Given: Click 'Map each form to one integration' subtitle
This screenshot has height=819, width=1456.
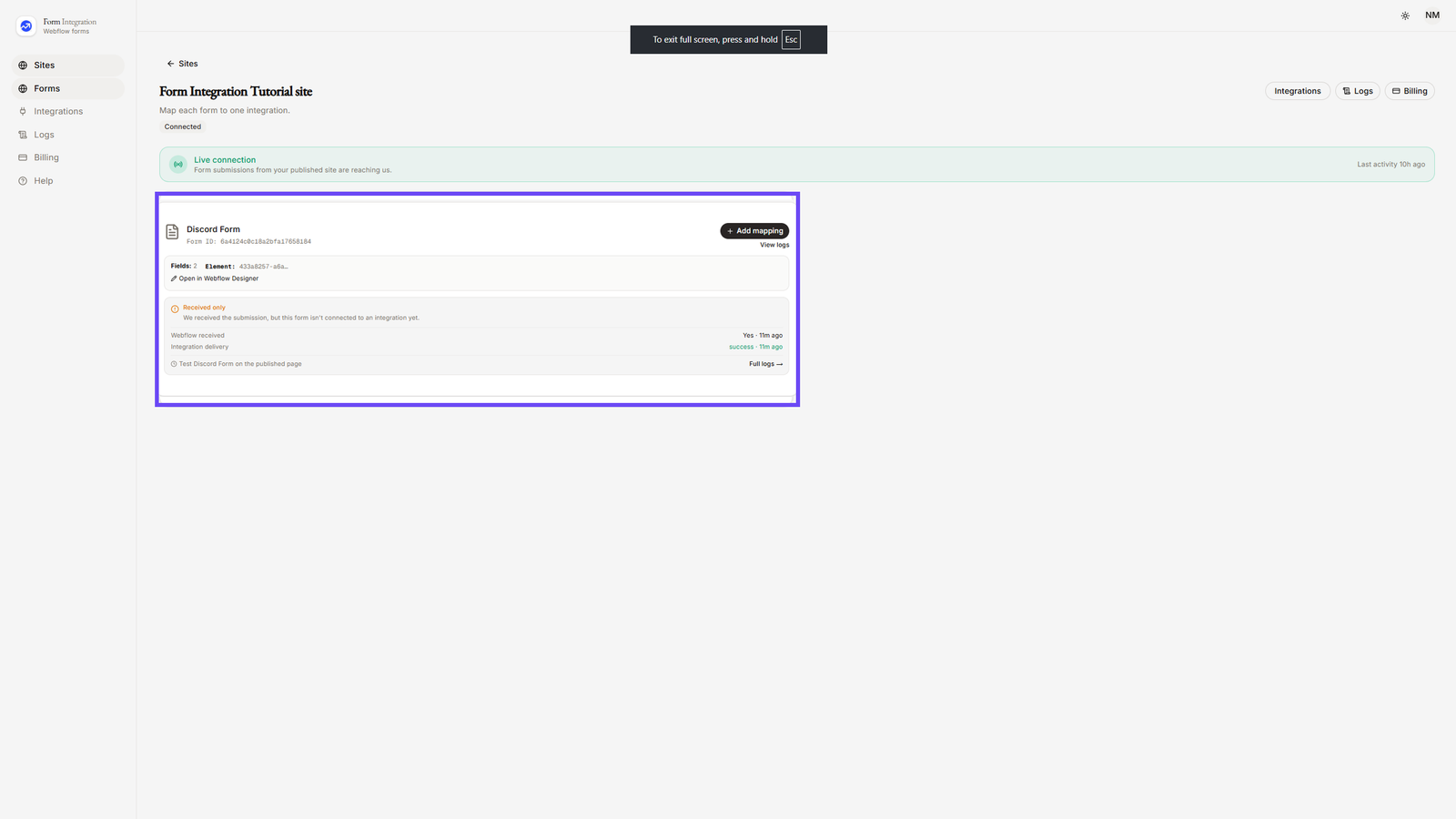Looking at the screenshot, I should [225, 110].
